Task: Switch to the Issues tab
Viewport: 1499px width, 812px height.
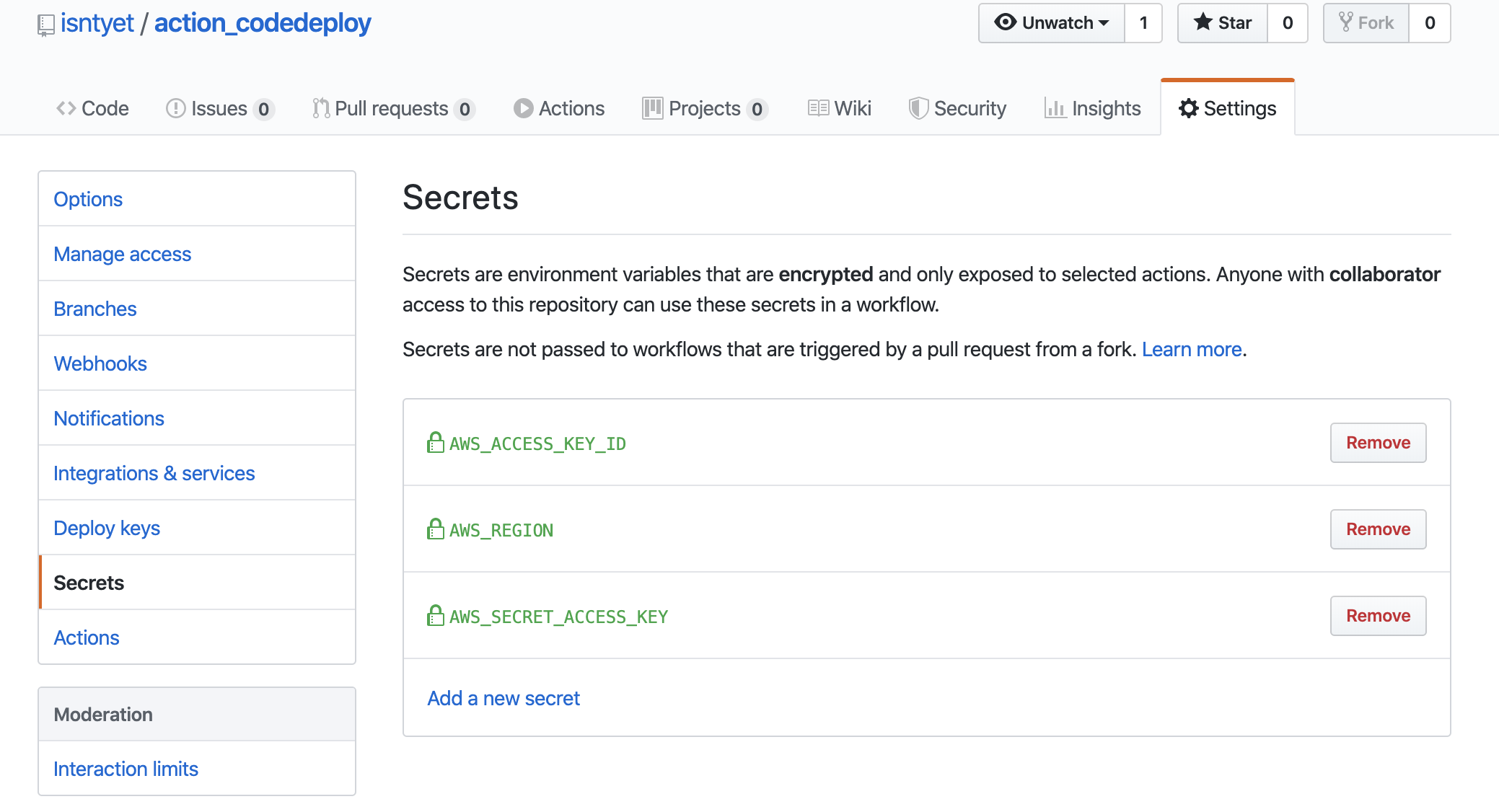Action: (x=220, y=108)
